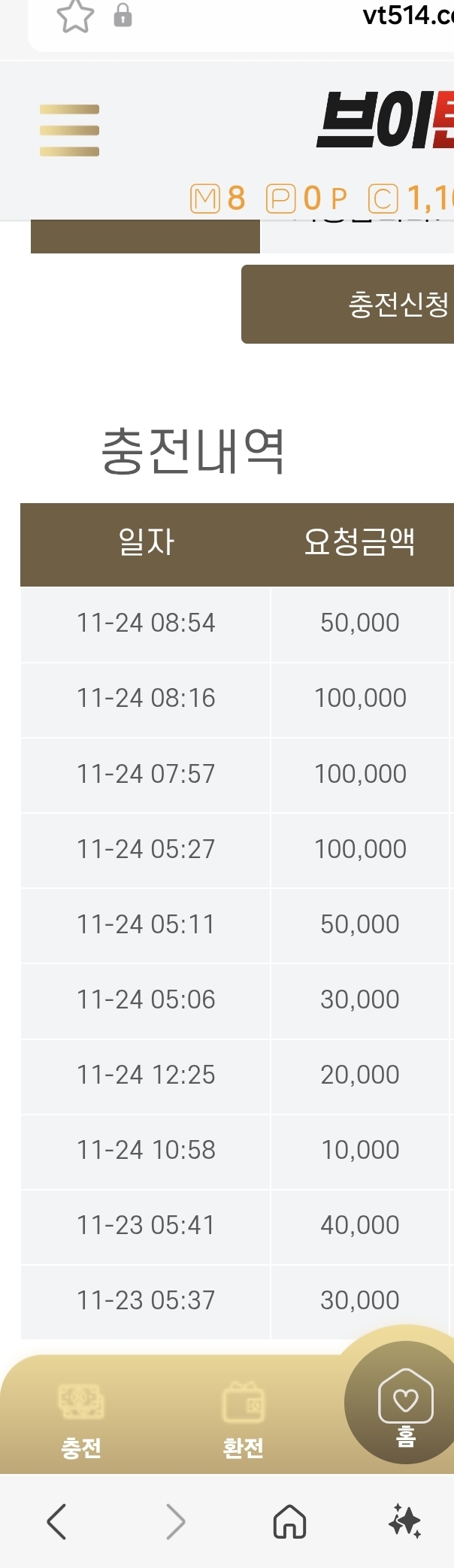This screenshot has width=454, height=1568.
Task: Open the M message counter icon
Action: pos(204,199)
